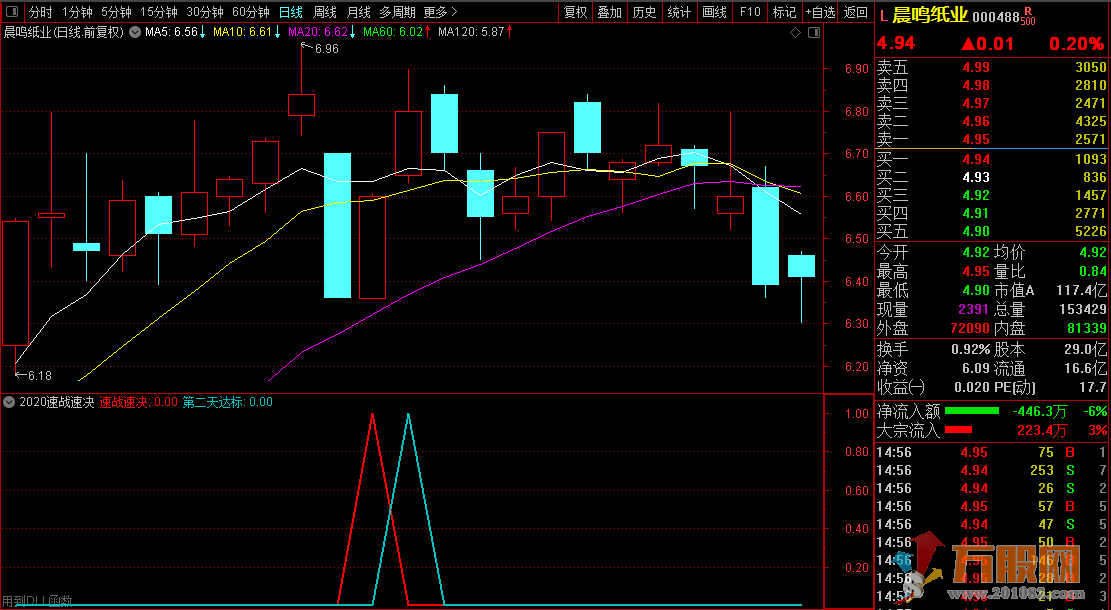Viewport: 1111px width, 610px height.
Task: Click the R 500 tag beside stock code
Action: coord(1028,16)
